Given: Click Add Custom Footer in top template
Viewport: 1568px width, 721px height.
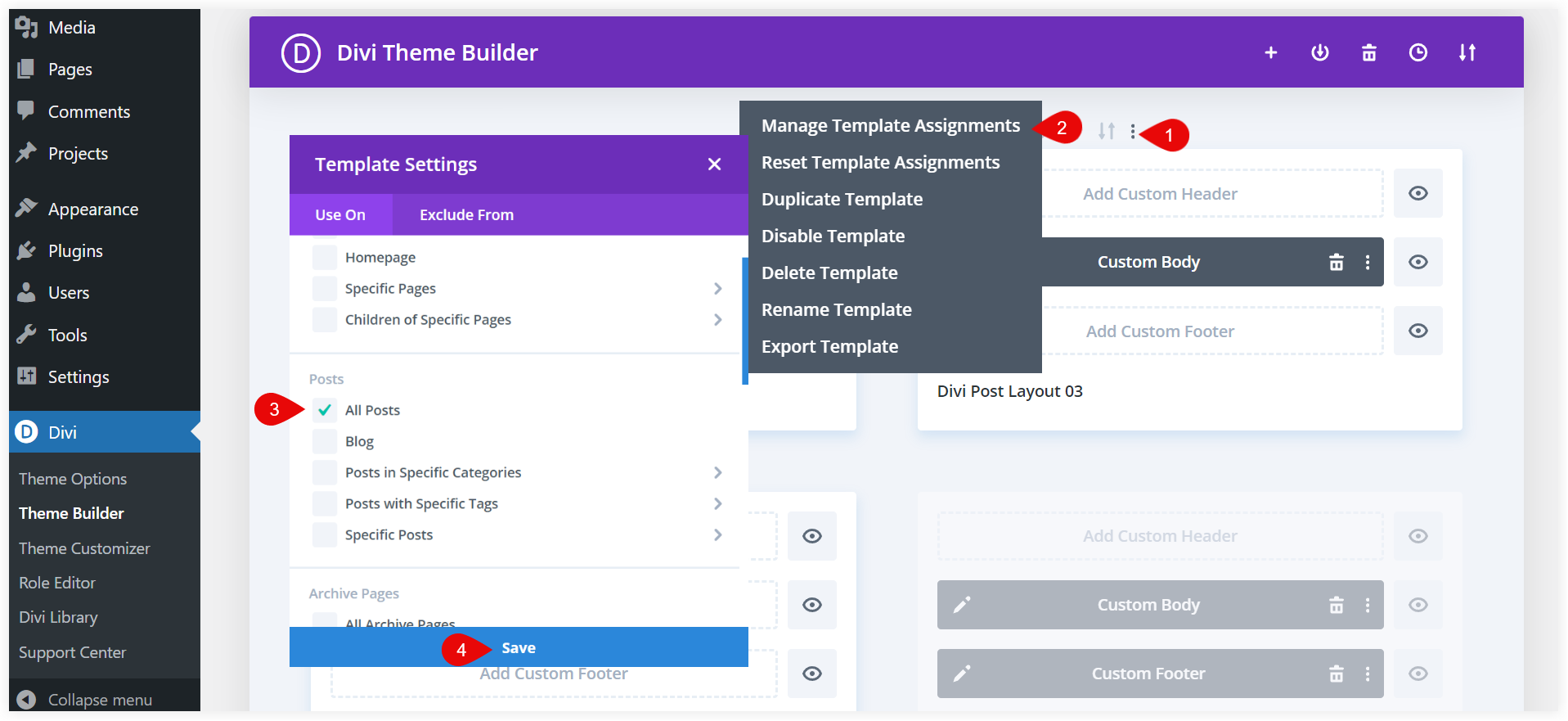Looking at the screenshot, I should (1160, 331).
